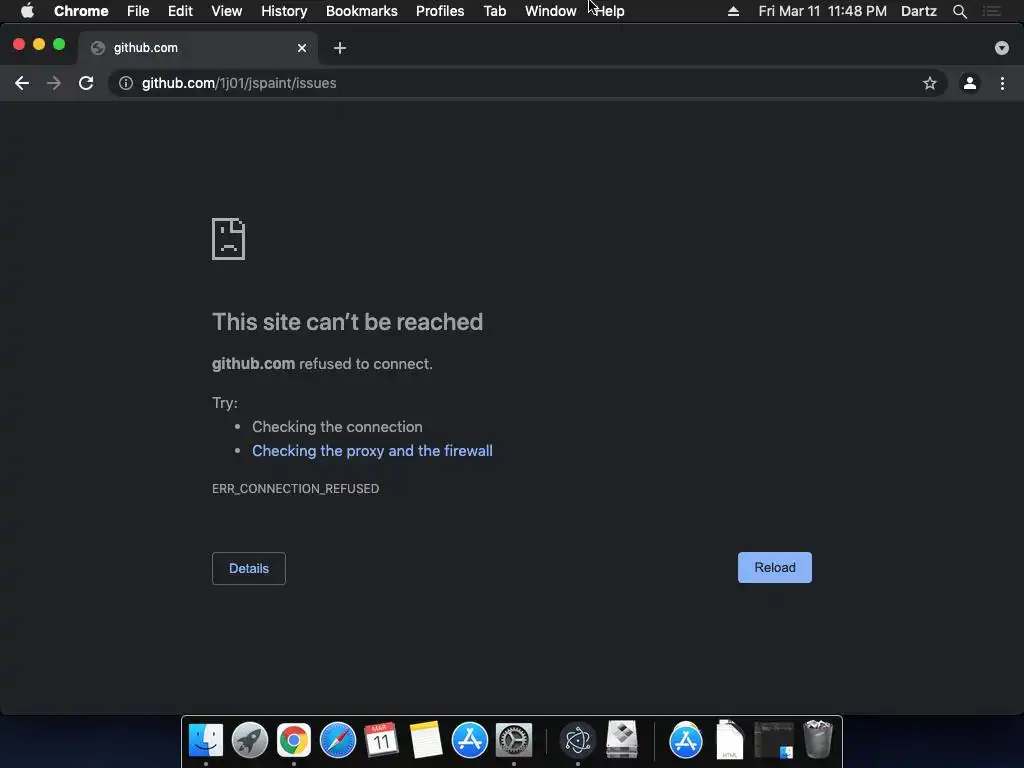Open Applications folder stack in Dock

(x=686, y=740)
